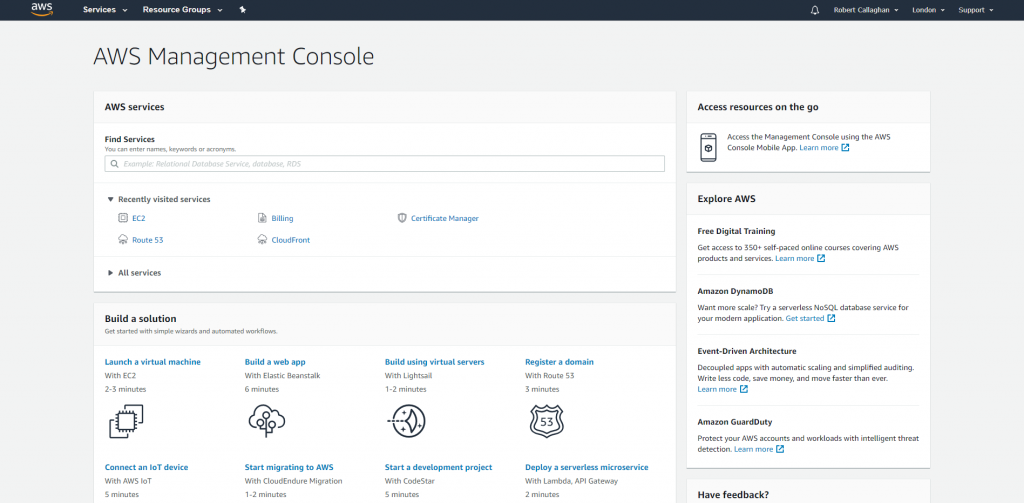Click external link icon beside DynamoDB Get started

click(x=831, y=319)
